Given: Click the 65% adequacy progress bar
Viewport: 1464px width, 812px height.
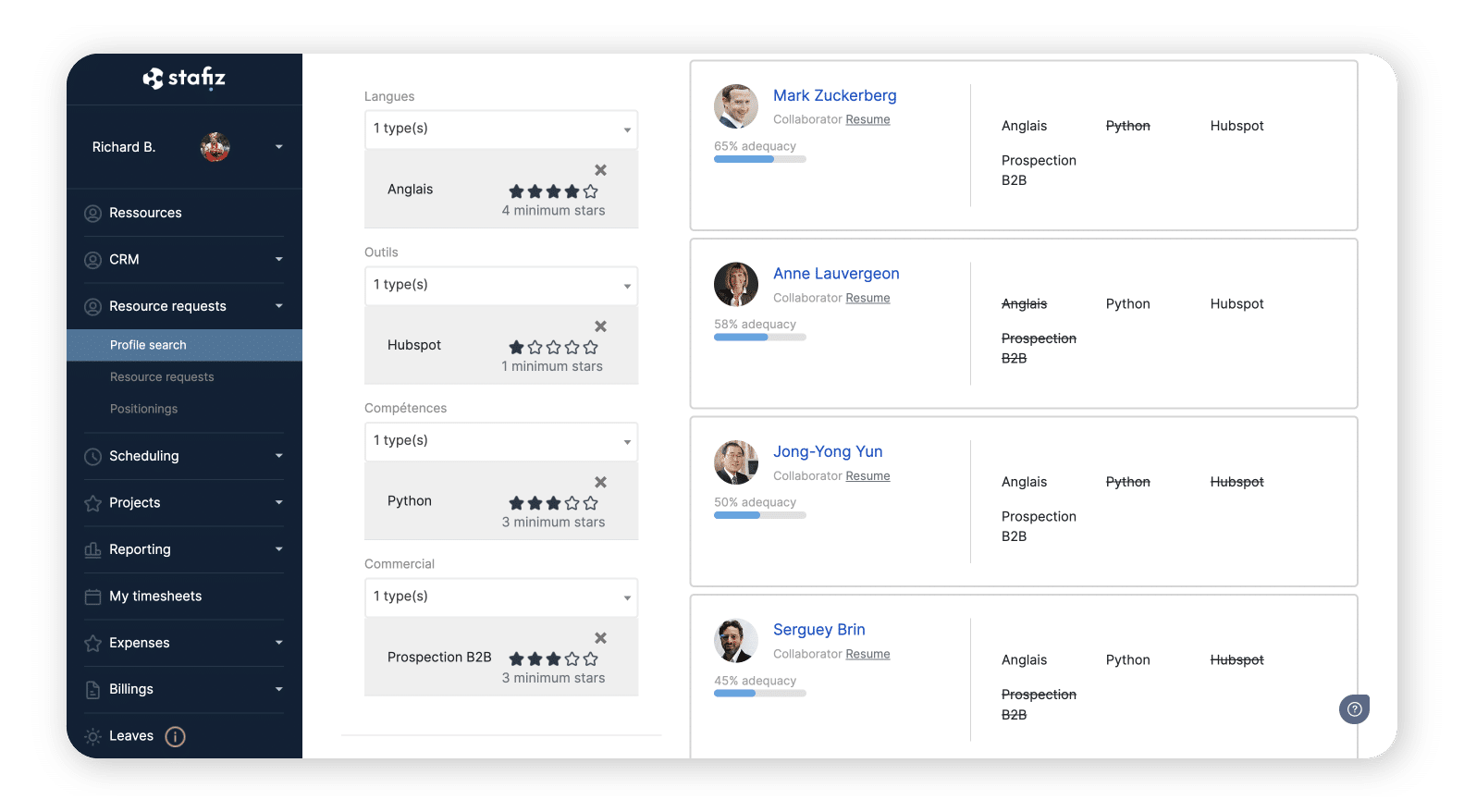Looking at the screenshot, I should [x=760, y=159].
